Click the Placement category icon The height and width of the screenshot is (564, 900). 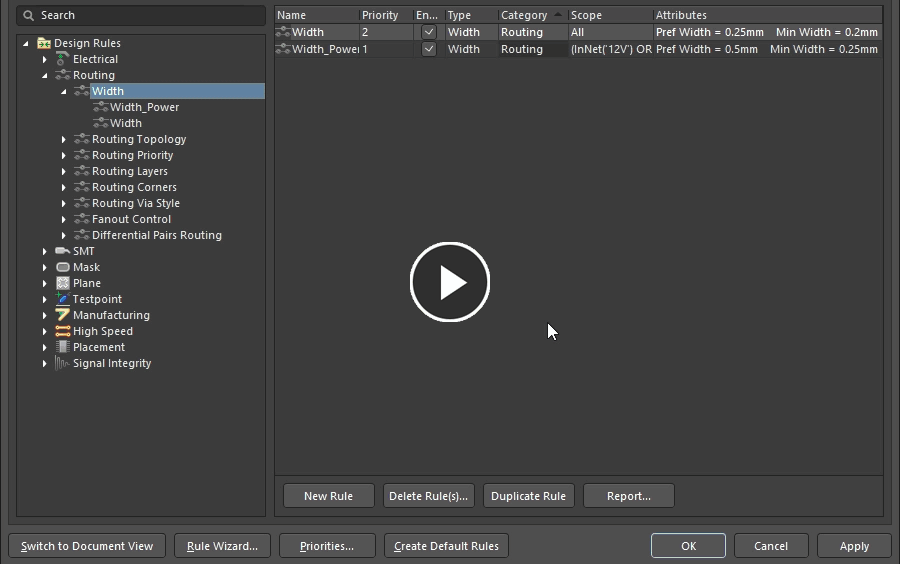tap(63, 347)
